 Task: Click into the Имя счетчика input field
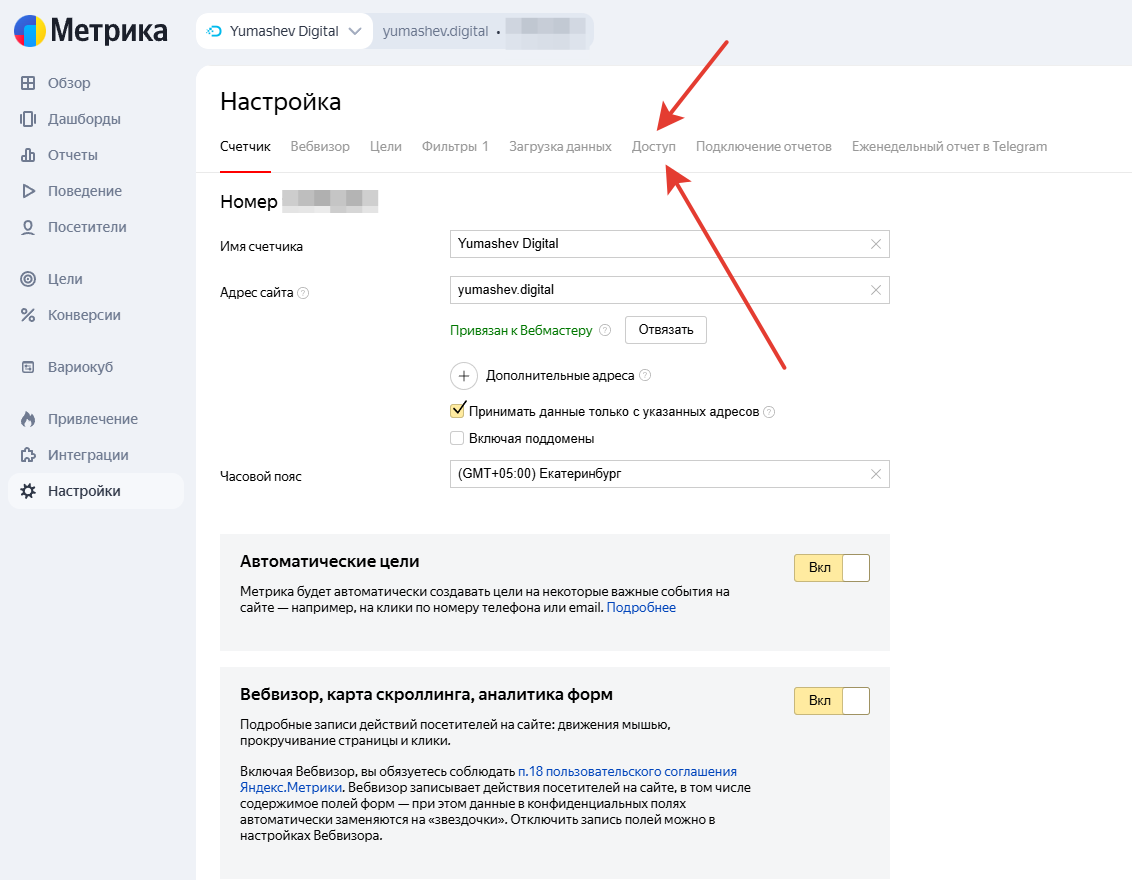(x=669, y=244)
